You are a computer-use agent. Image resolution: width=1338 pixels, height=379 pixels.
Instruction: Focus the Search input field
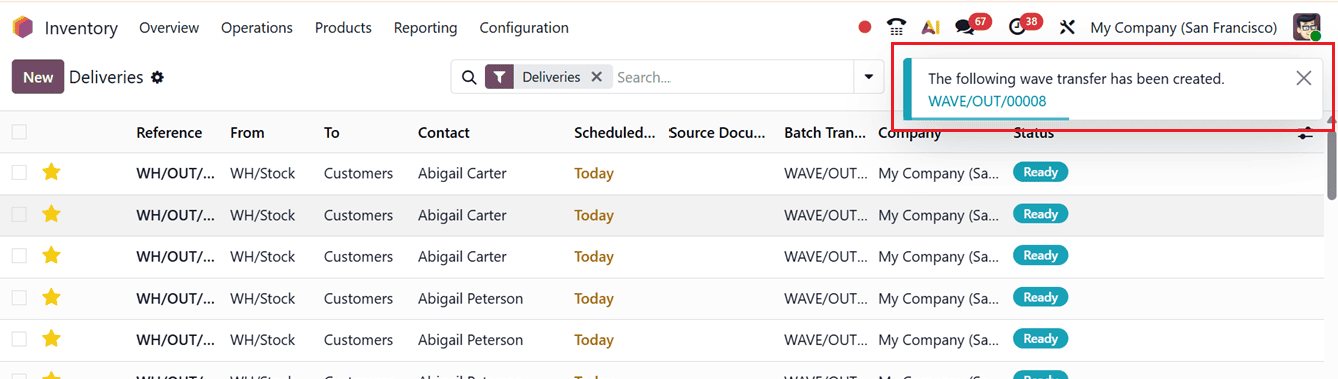tap(732, 77)
